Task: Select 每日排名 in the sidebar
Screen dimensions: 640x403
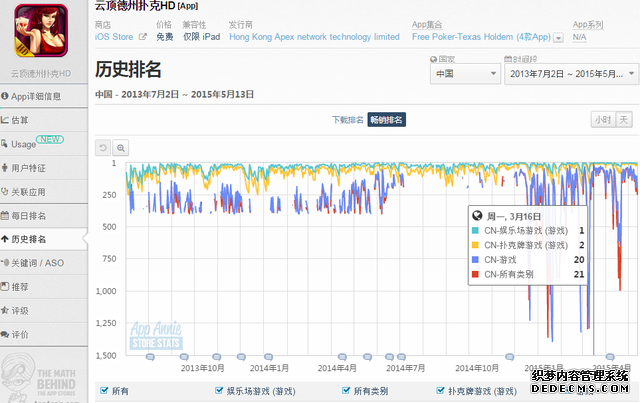Action: (44, 216)
